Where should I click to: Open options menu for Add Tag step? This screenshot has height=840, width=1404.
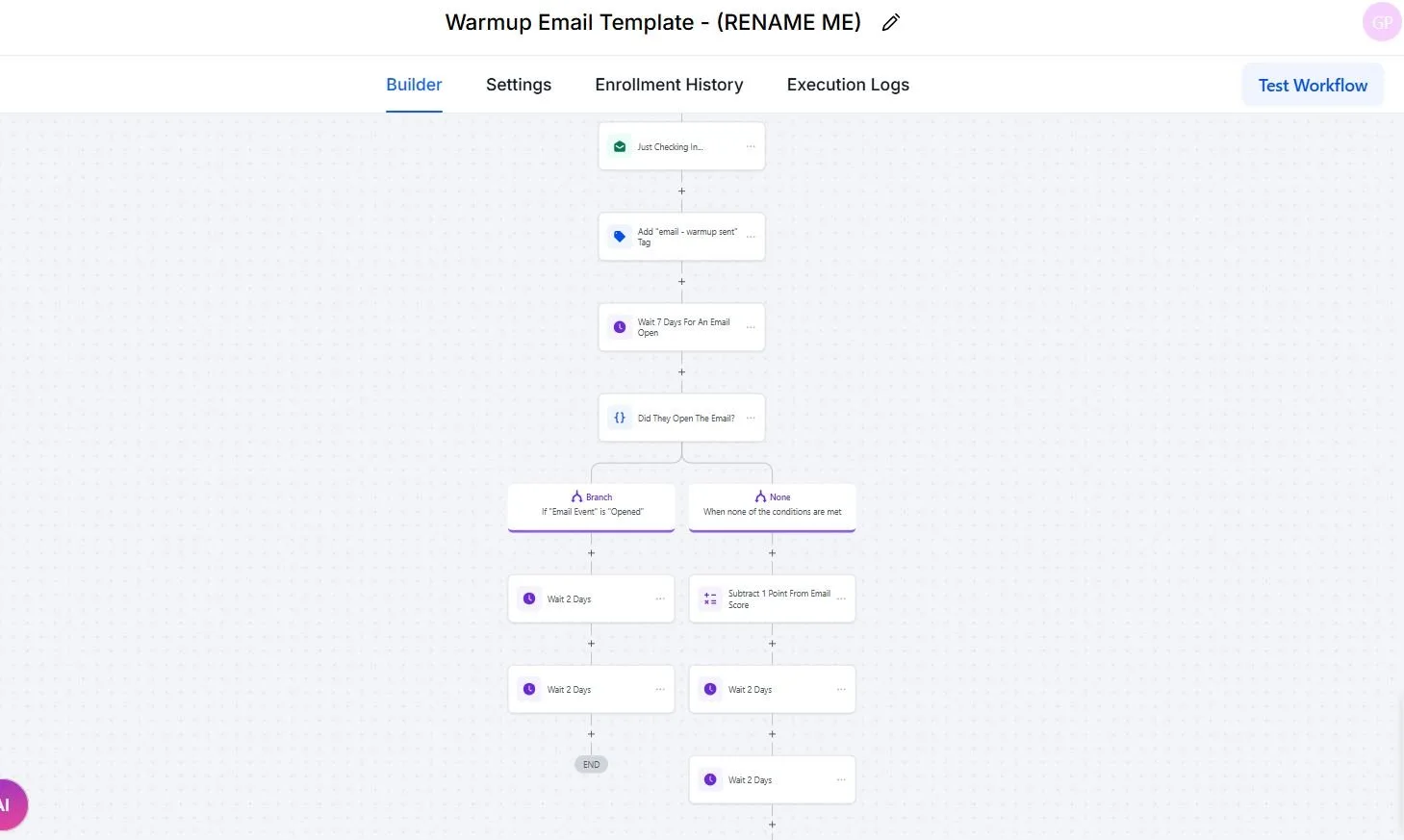(751, 237)
